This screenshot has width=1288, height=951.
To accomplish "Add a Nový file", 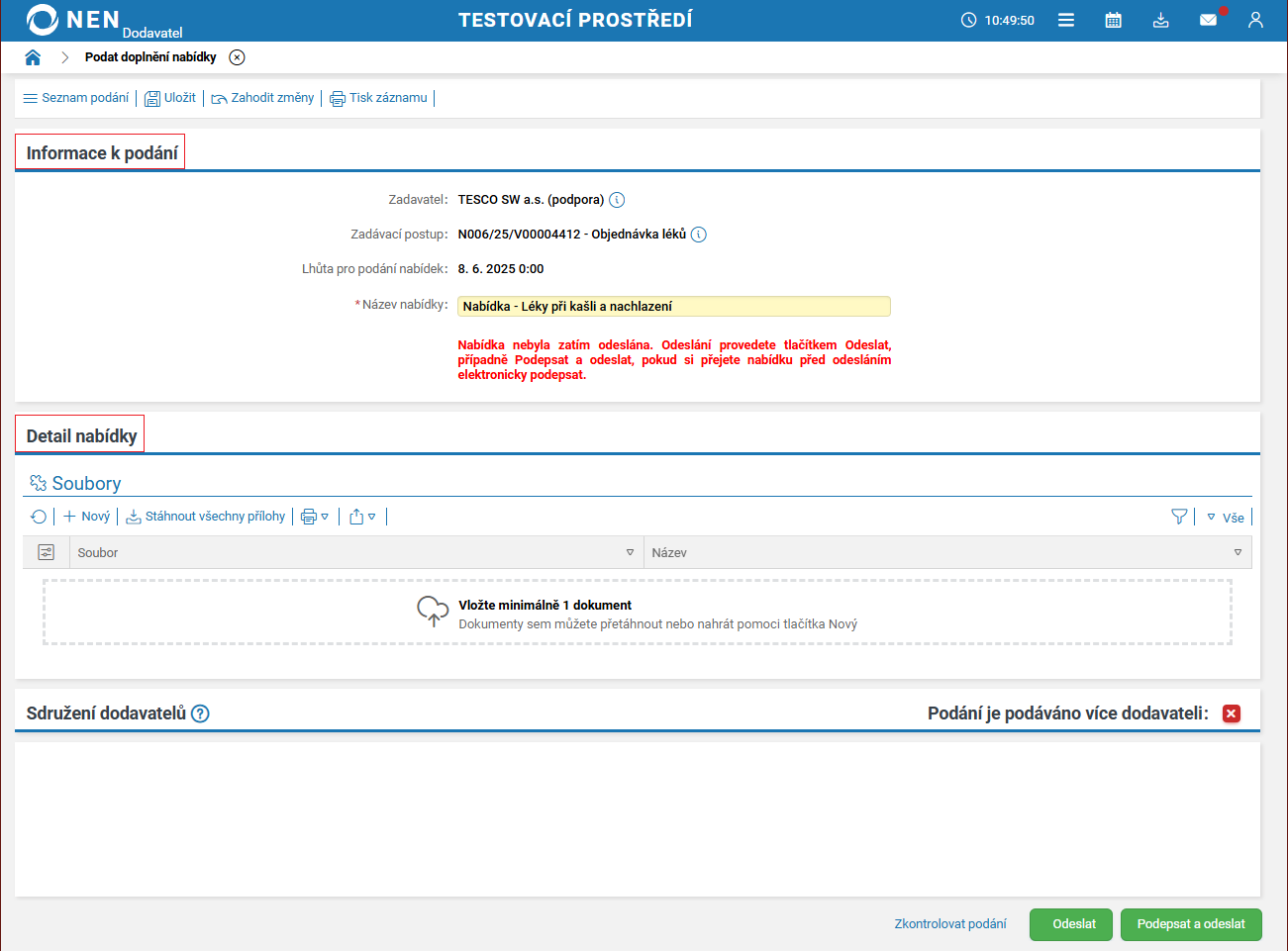I will click(x=86, y=517).
